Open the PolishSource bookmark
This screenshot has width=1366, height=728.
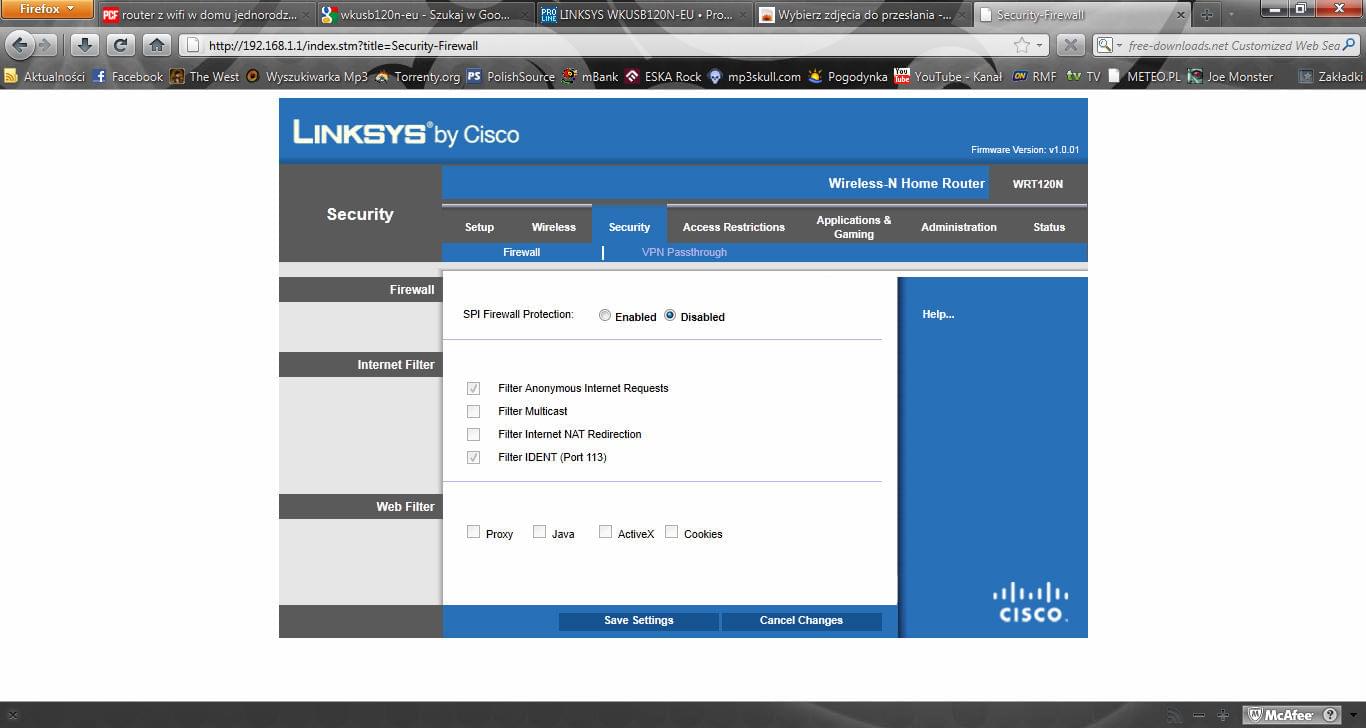click(510, 76)
